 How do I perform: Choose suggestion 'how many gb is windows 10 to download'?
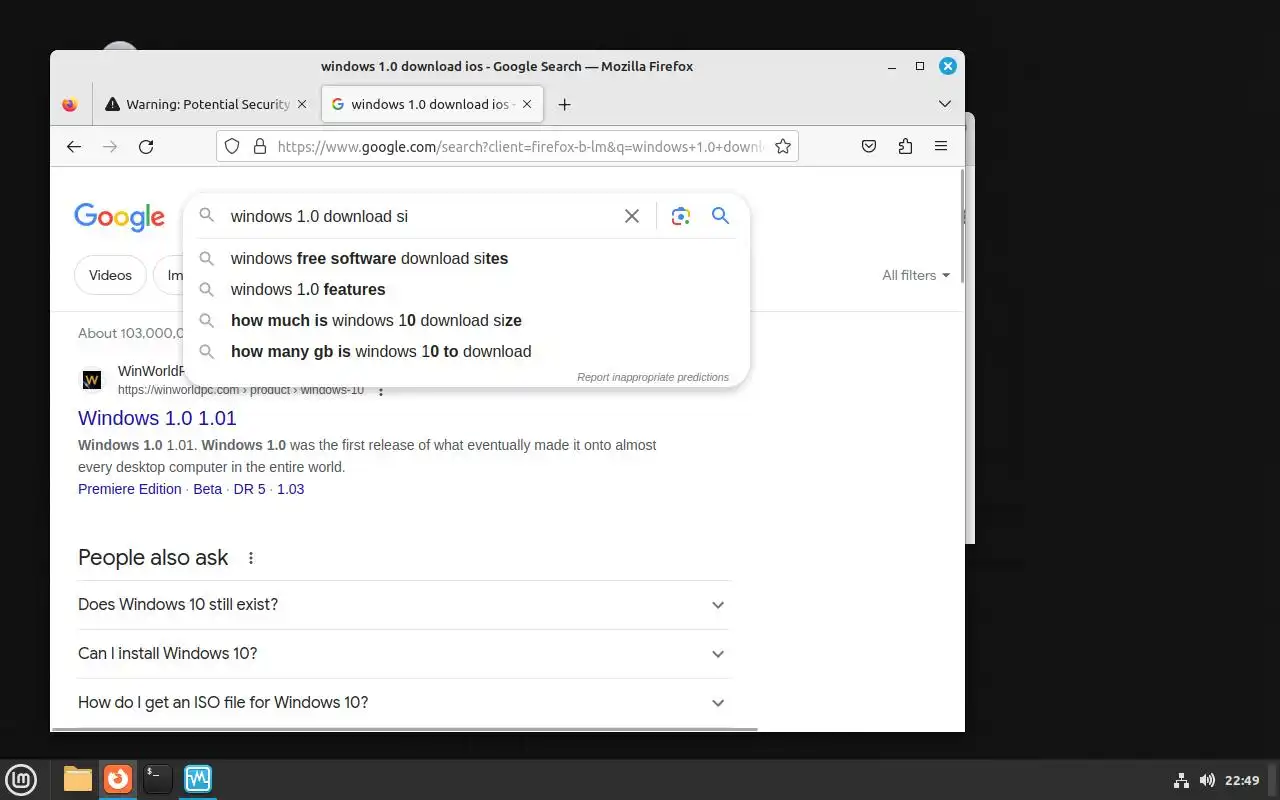[466, 352]
